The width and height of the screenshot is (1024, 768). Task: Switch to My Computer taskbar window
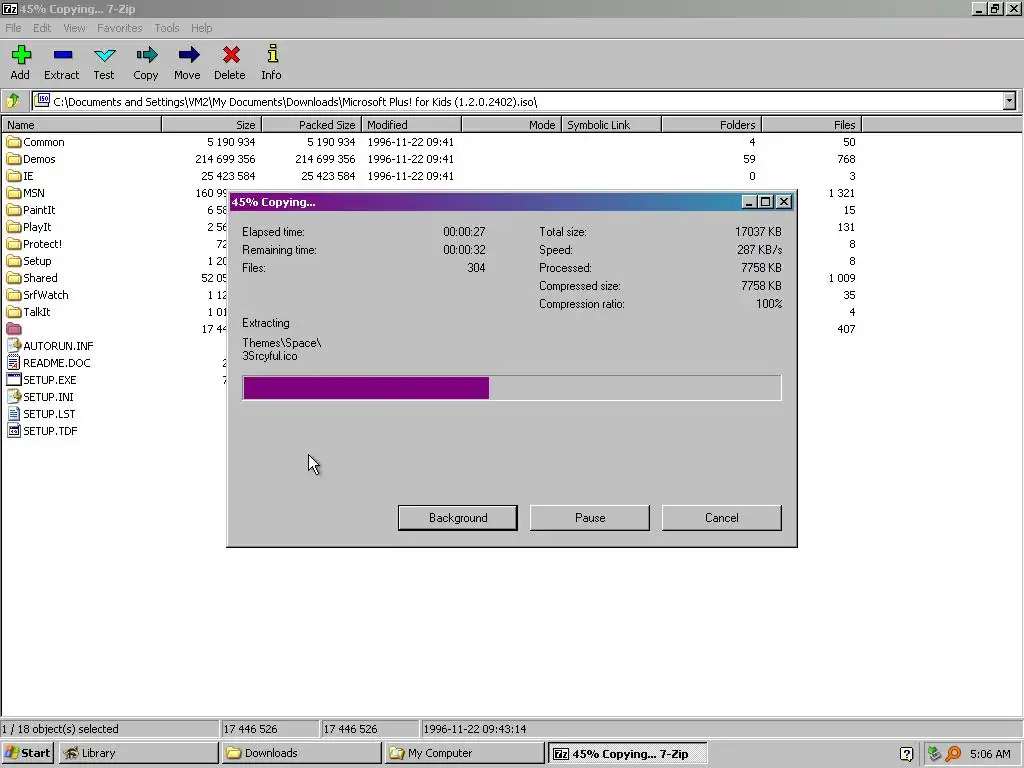pos(464,753)
